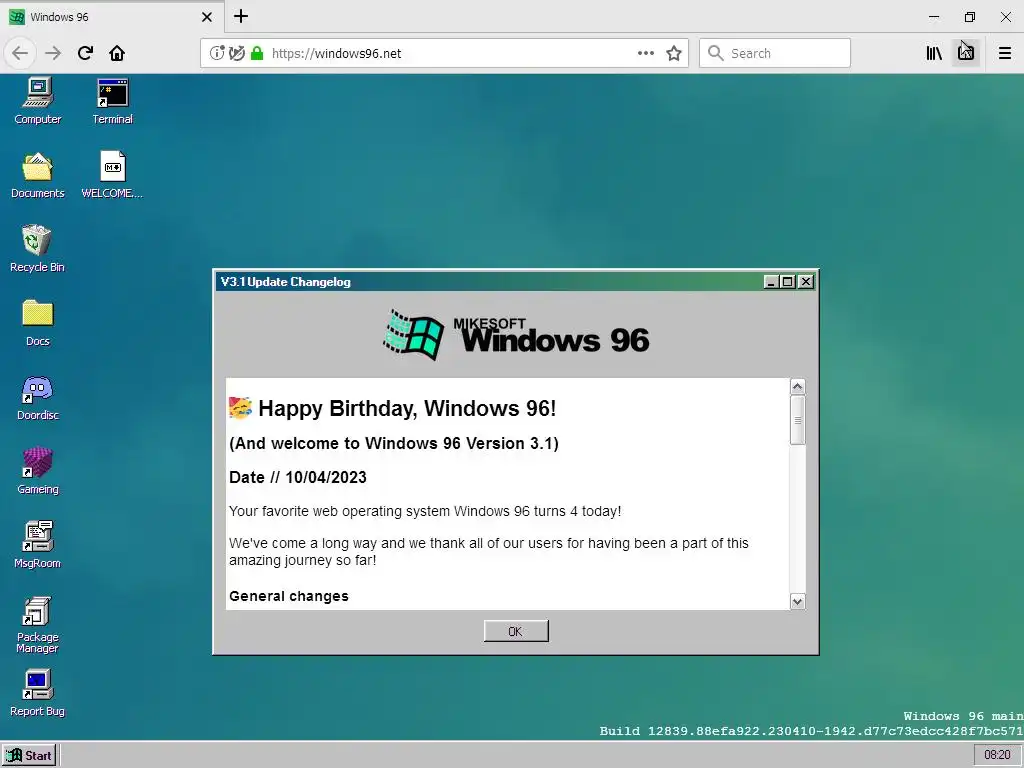Open the browser hamburger menu
This screenshot has width=1024, height=768.
pyautogui.click(x=1005, y=53)
